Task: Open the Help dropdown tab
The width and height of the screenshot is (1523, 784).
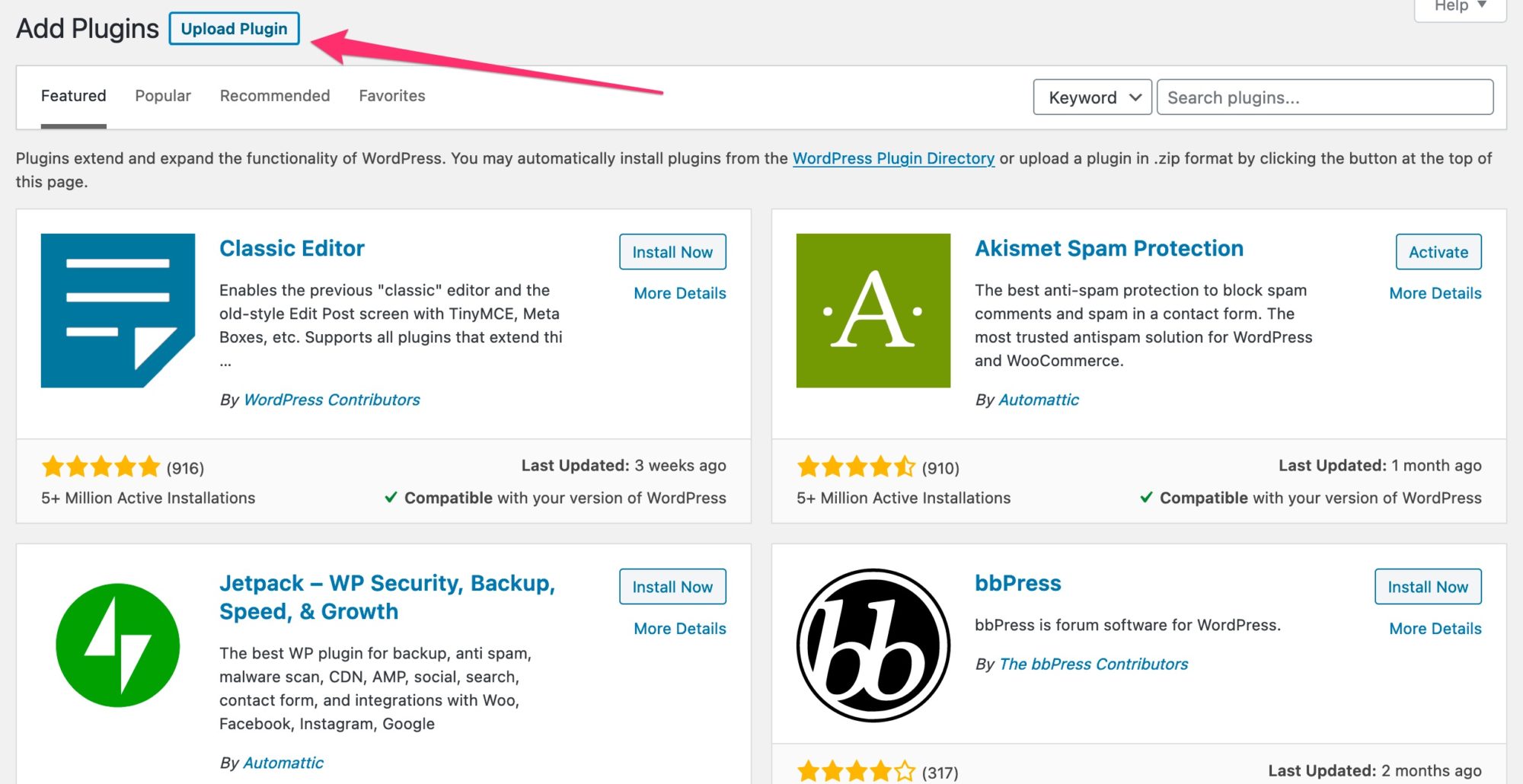Action: click(x=1460, y=8)
